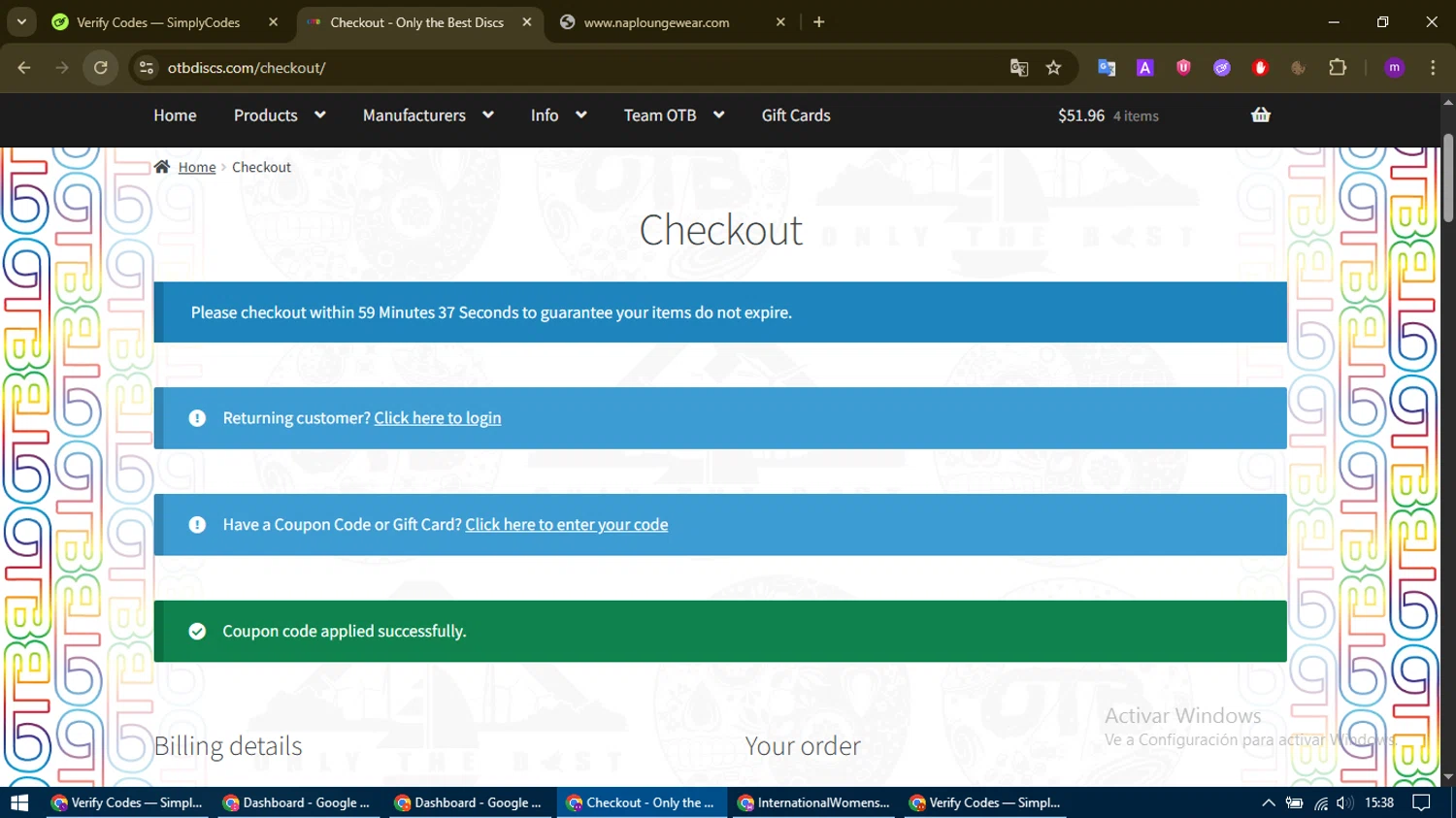Click the browser forward arrow
This screenshot has width=1456, height=818.
coord(62,68)
